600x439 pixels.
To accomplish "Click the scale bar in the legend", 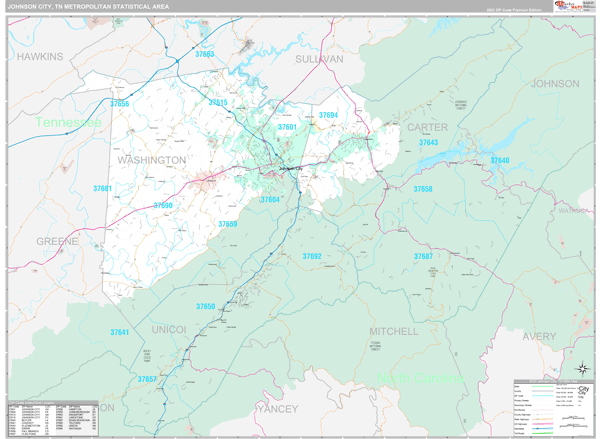I will pos(573,422).
